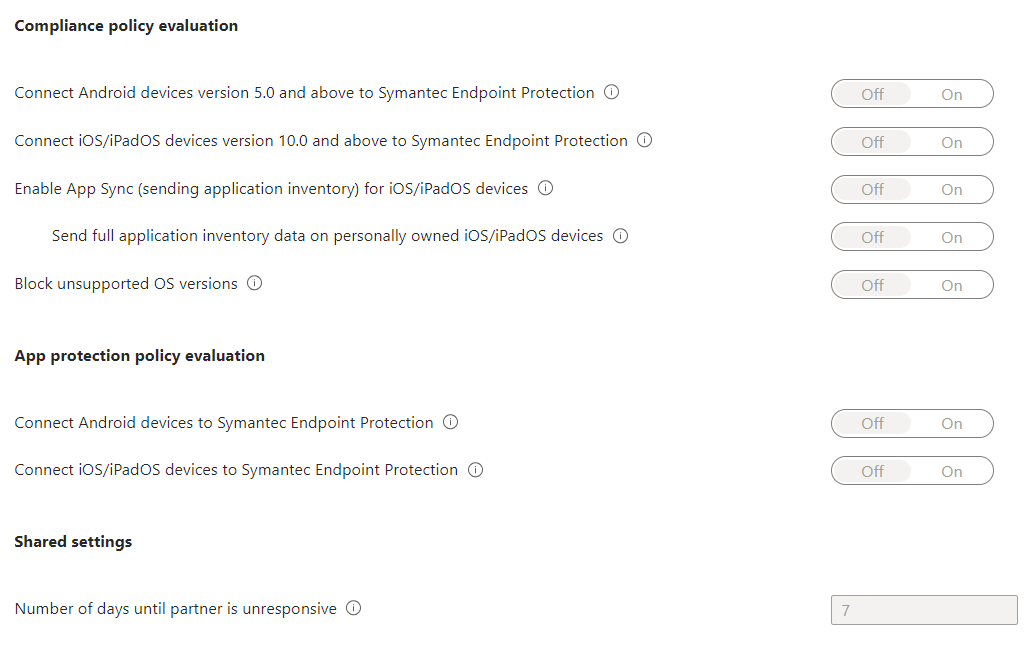Set Android 5.0 connection toggle to Off

point(871,93)
